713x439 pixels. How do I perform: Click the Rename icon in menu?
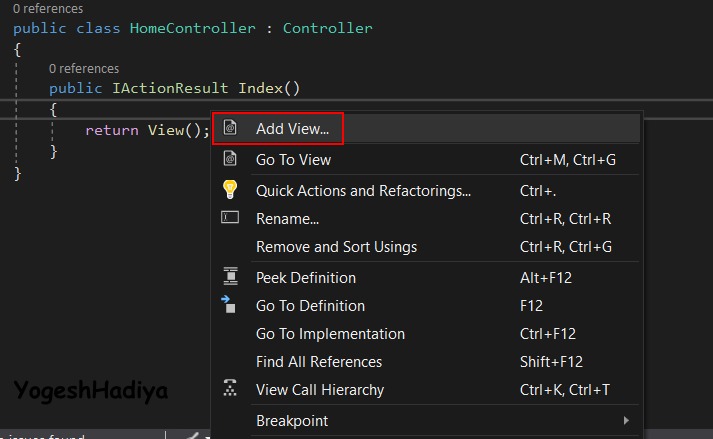tap(230, 217)
